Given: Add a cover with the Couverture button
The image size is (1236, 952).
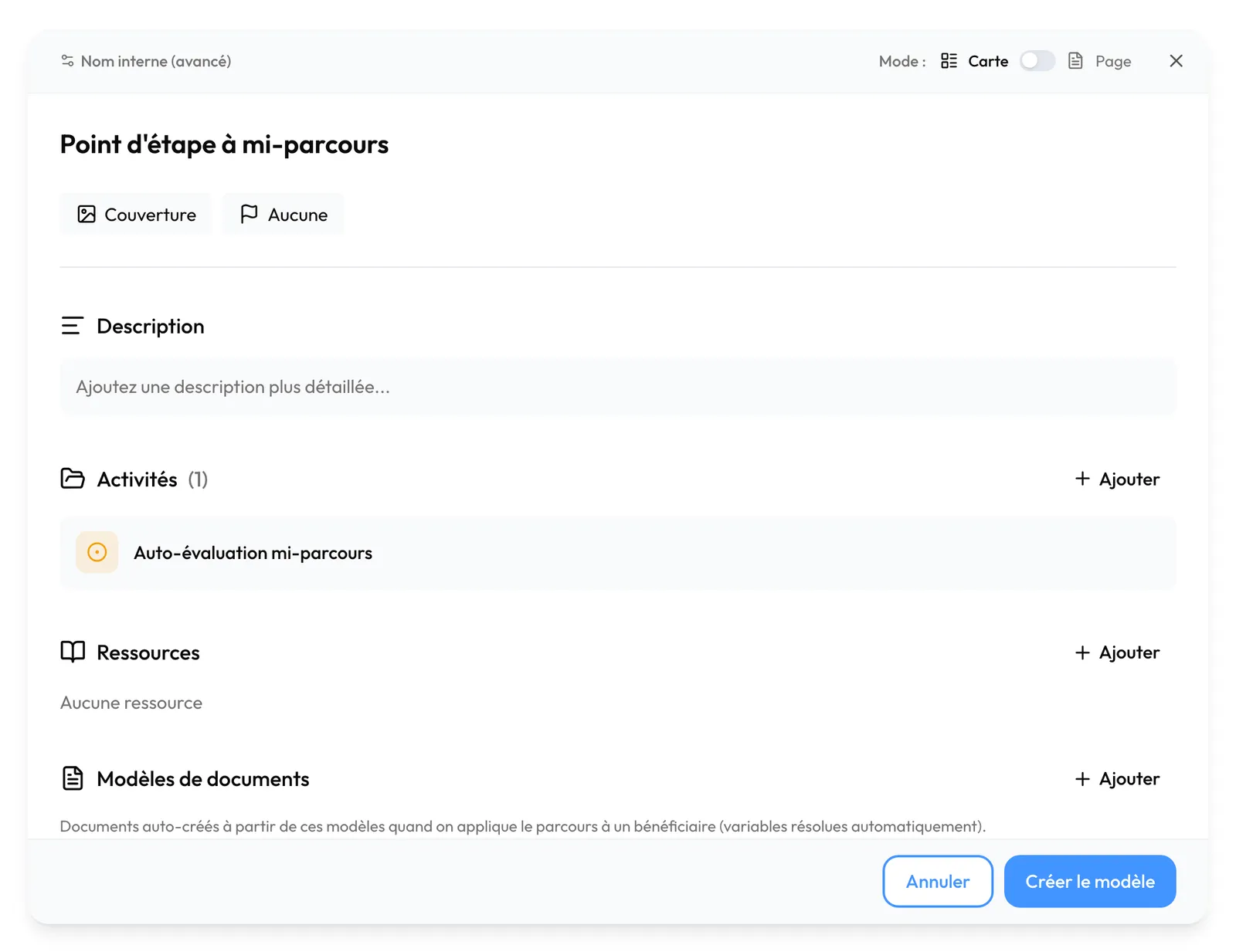Looking at the screenshot, I should coord(136,214).
